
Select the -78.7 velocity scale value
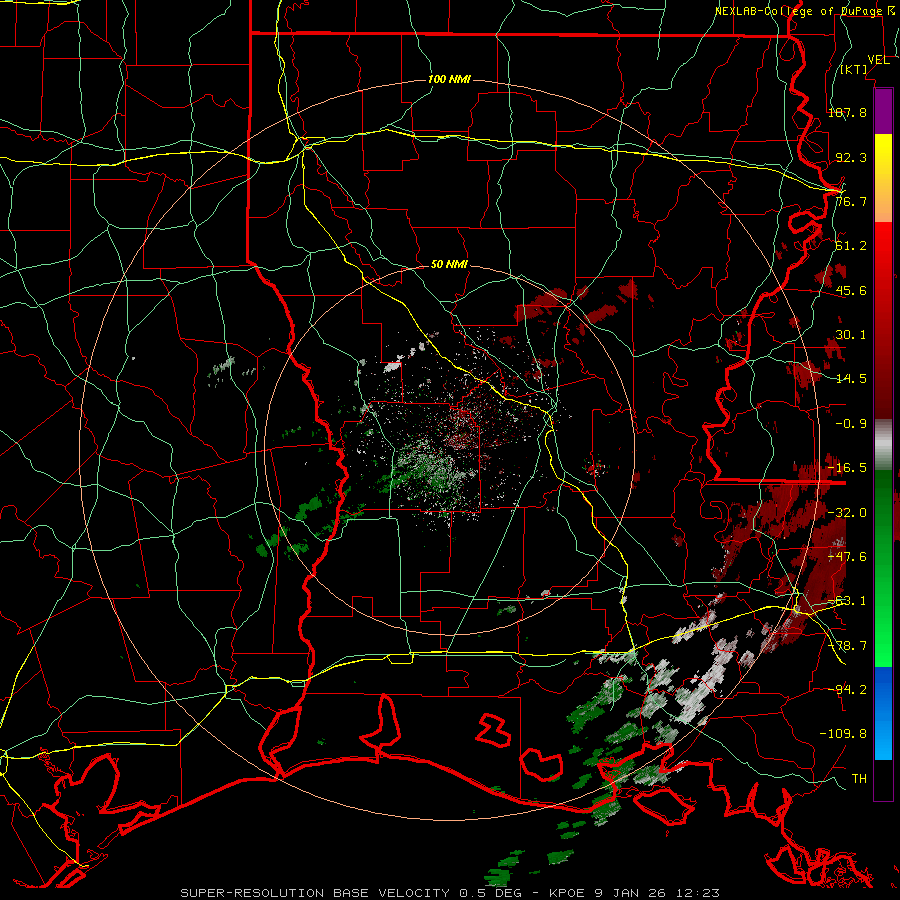pos(847,646)
